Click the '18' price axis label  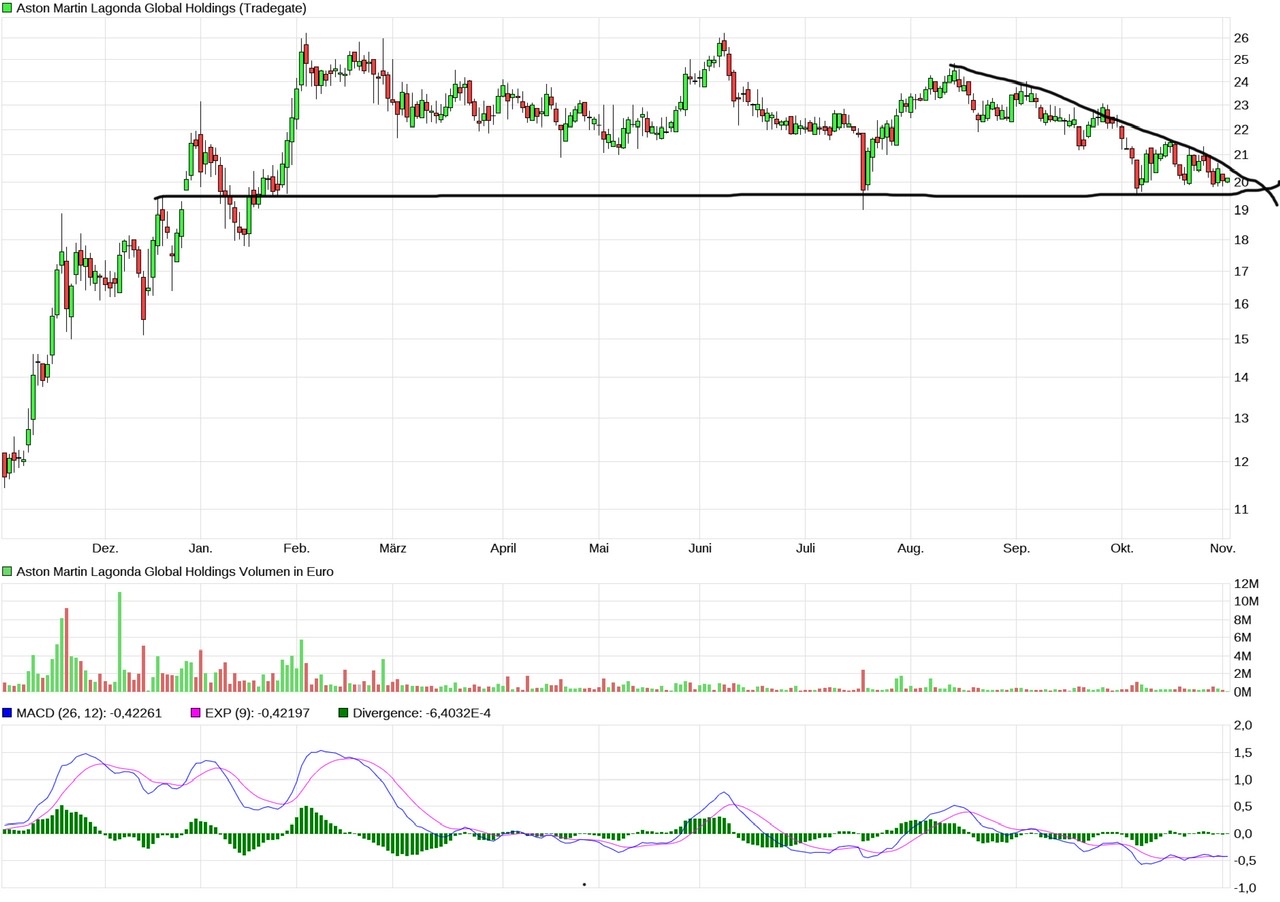[1241, 240]
